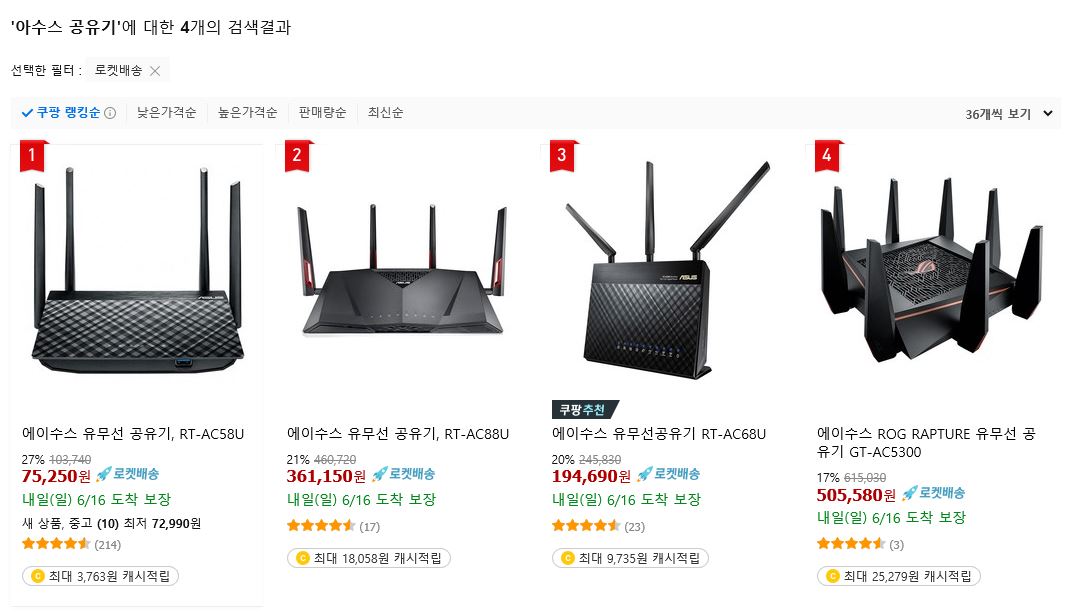Click the dropdown chevron next to 36개씩 보기
This screenshot has height=613, width=1078.
tap(1048, 114)
